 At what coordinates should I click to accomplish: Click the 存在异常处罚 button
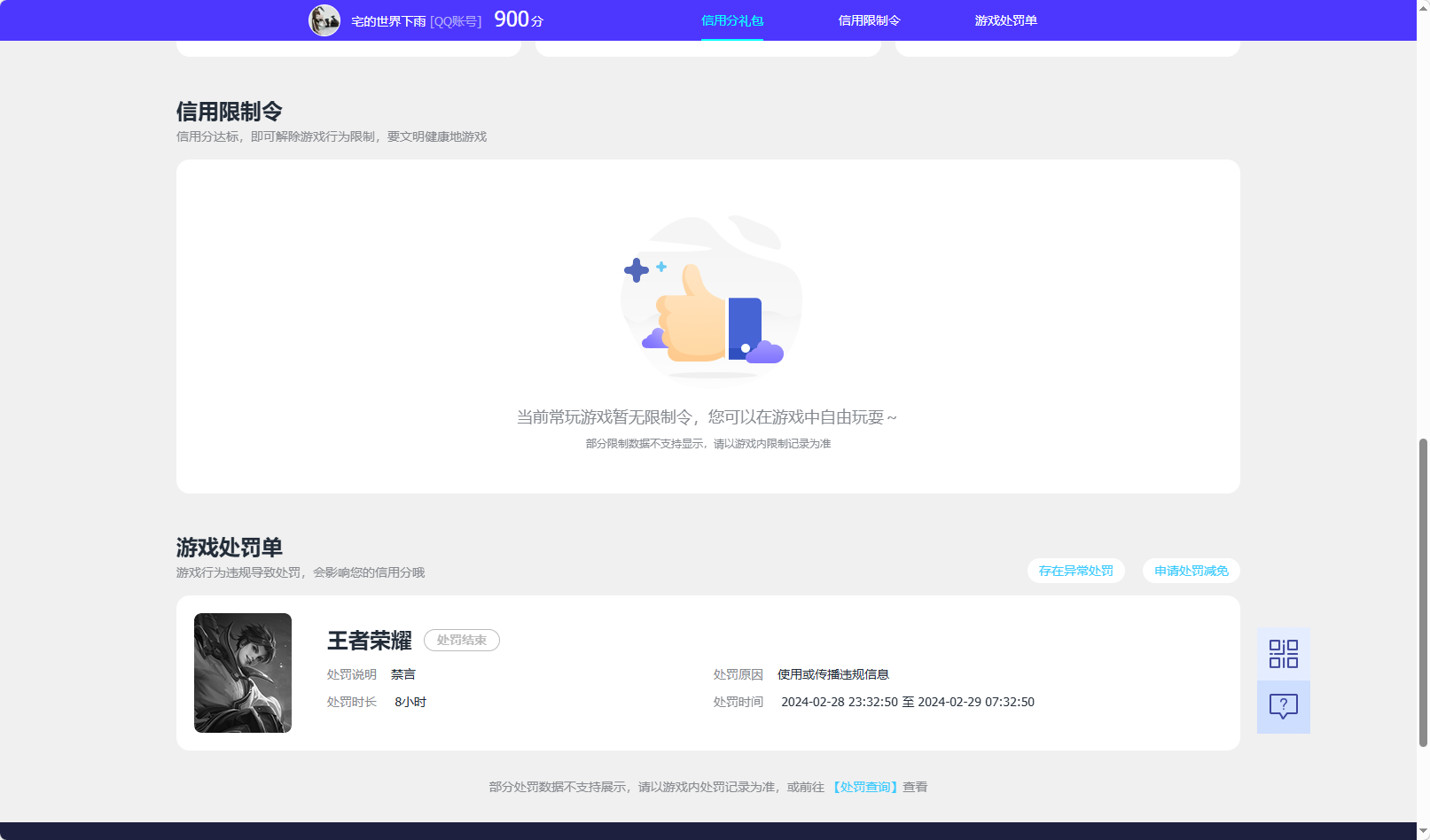coord(1075,571)
